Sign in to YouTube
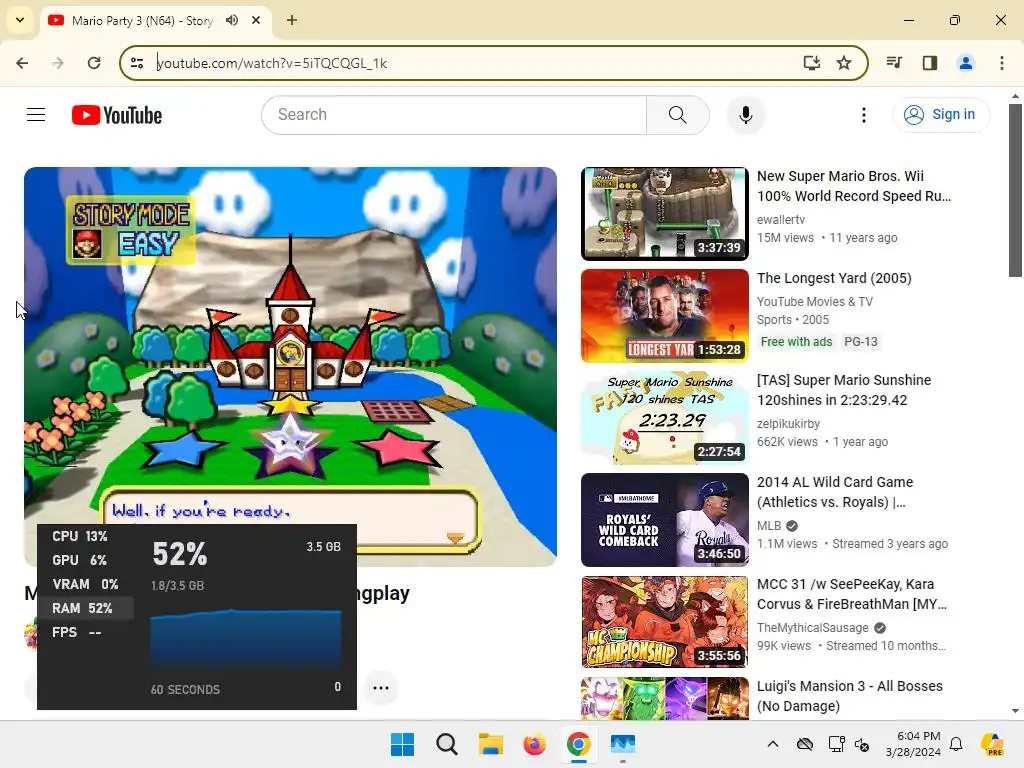Screen dimensions: 1024x768 [x=940, y=115]
